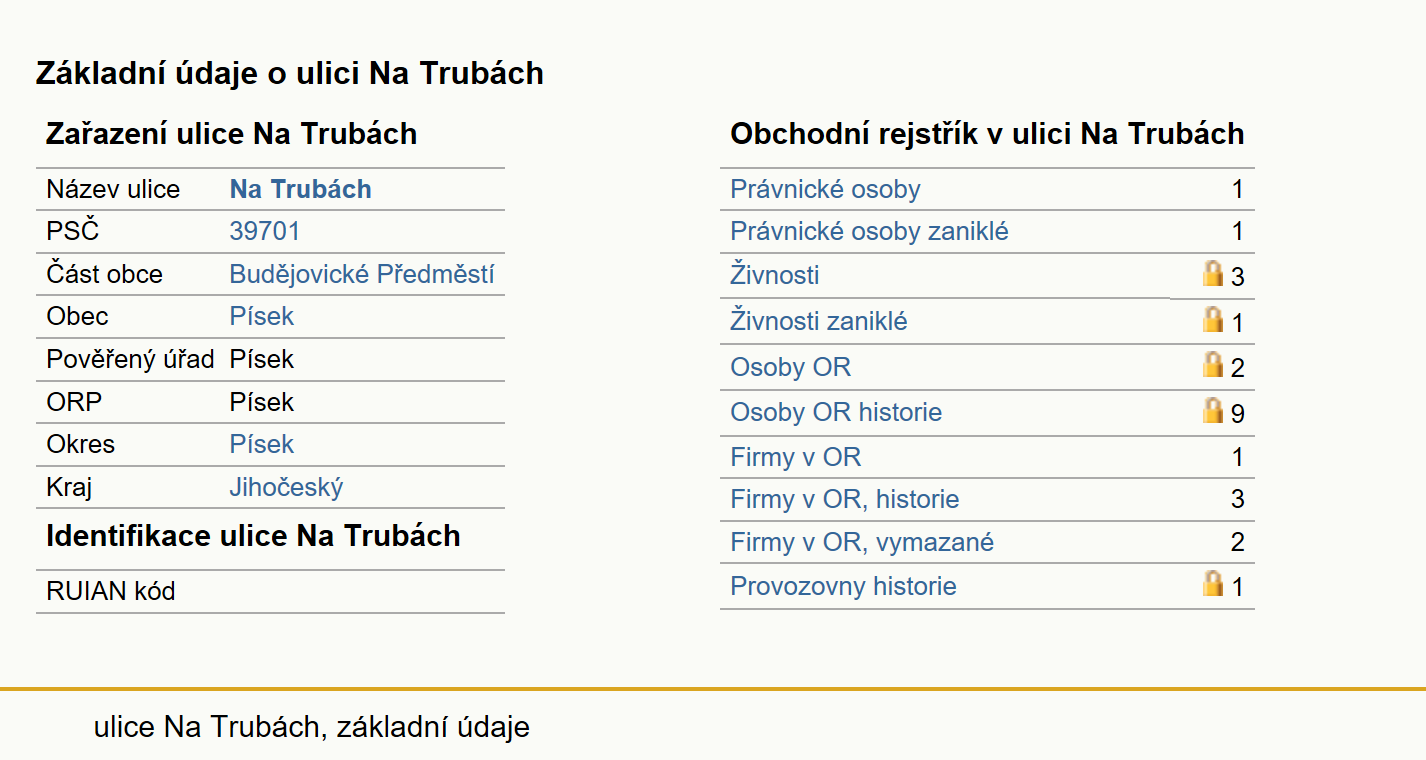Viewport: 1426px width, 760px height.
Task: Open the Osoby OR link
Action: pos(790,367)
